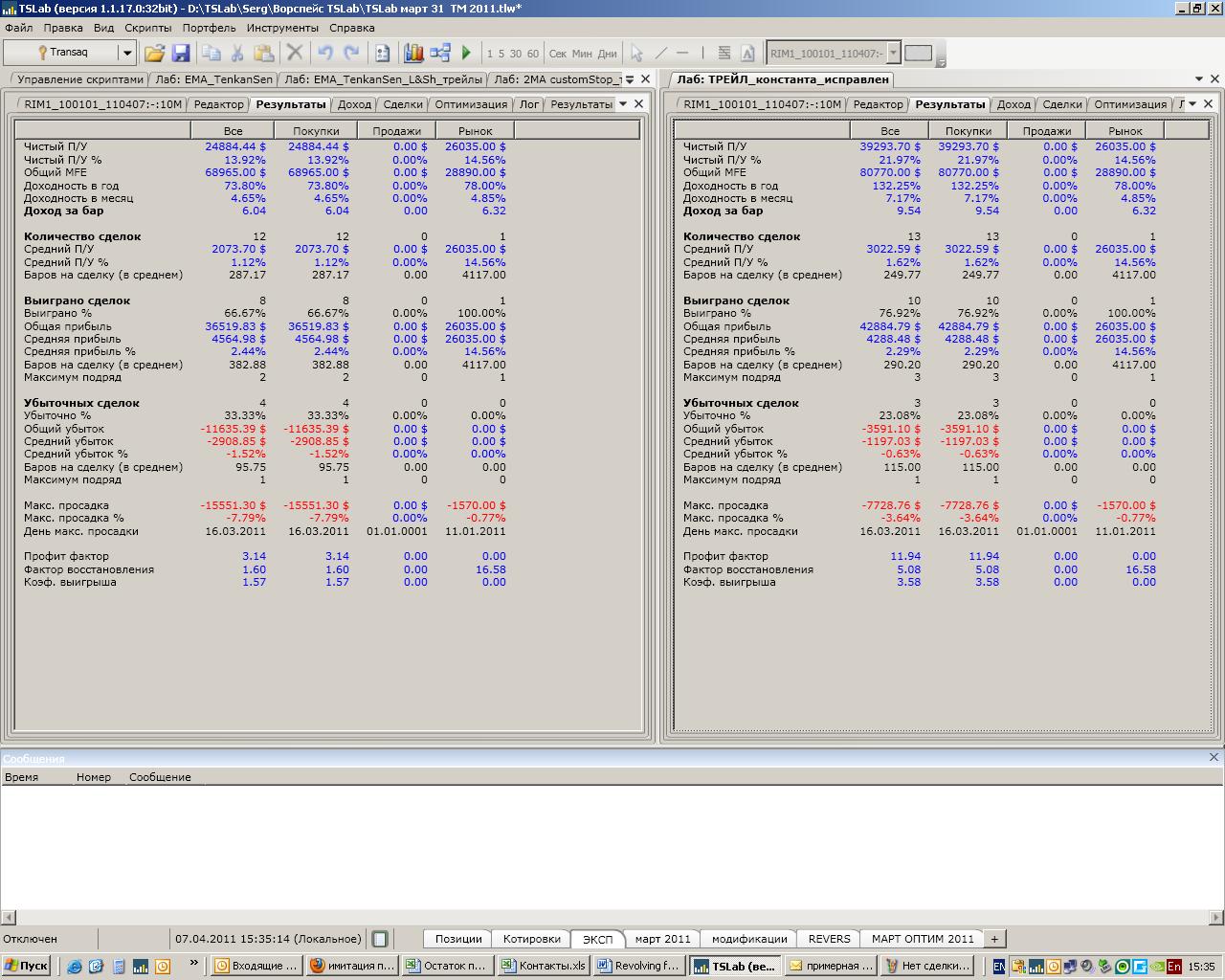Open the Скрипты menu
Viewport: 1225px width, 980px height.
point(148,28)
